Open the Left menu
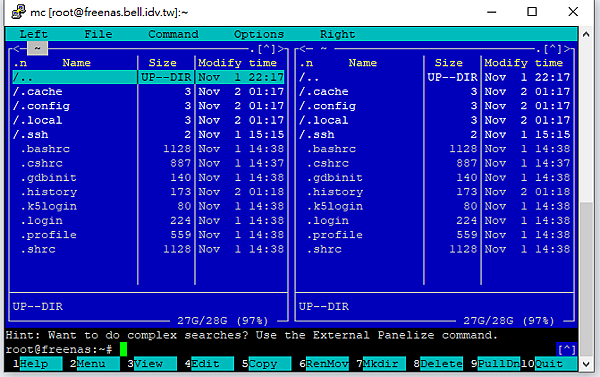Image resolution: width=600 pixels, height=377 pixels. pos(34,34)
